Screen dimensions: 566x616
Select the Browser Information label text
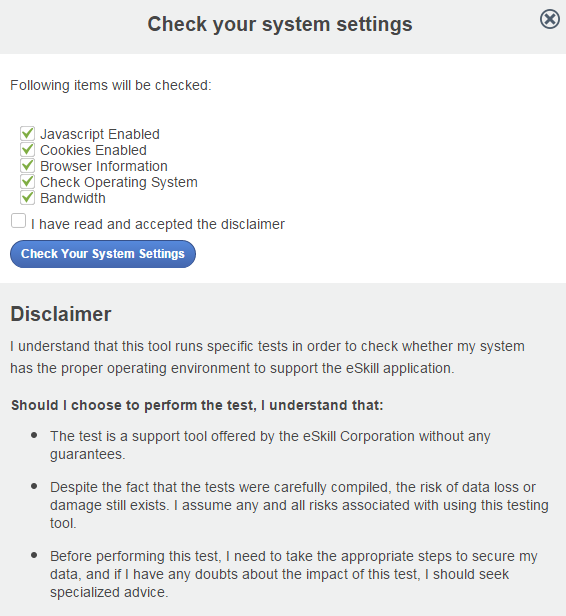point(104,166)
